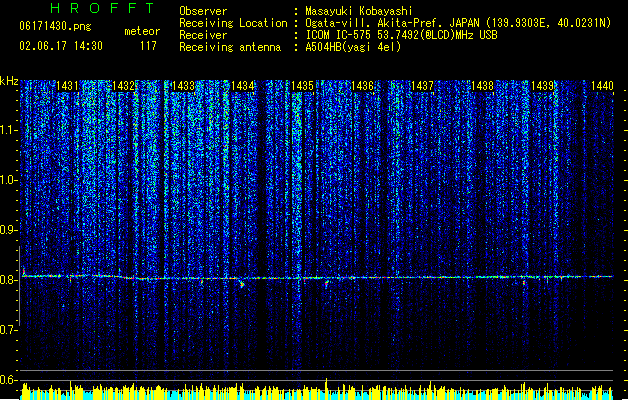Image resolution: width=629 pixels, height=400 pixels.
Task: Click the Observer name Masayuki Kobayashi
Action: tap(359, 11)
